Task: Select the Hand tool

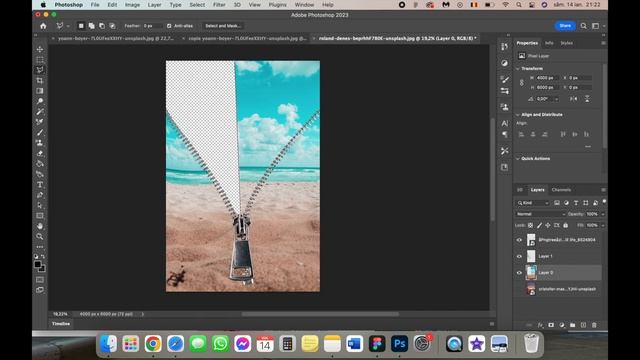Action: (40, 226)
